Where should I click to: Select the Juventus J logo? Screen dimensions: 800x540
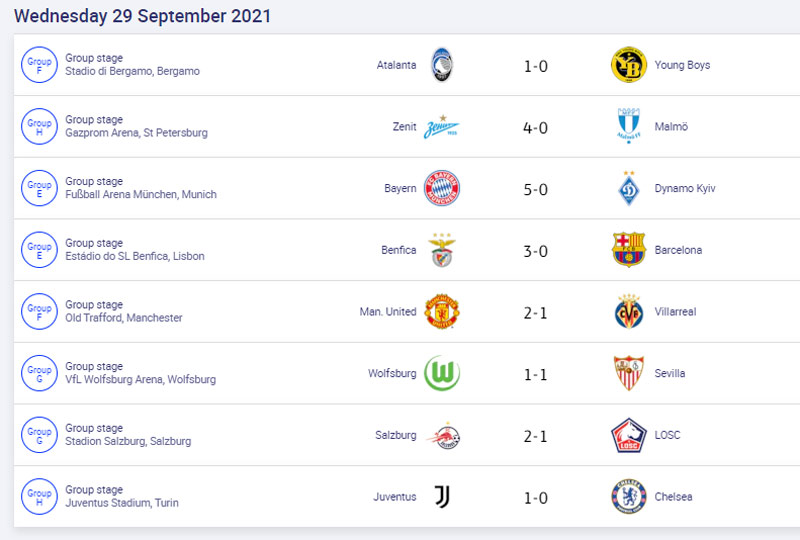click(x=442, y=497)
